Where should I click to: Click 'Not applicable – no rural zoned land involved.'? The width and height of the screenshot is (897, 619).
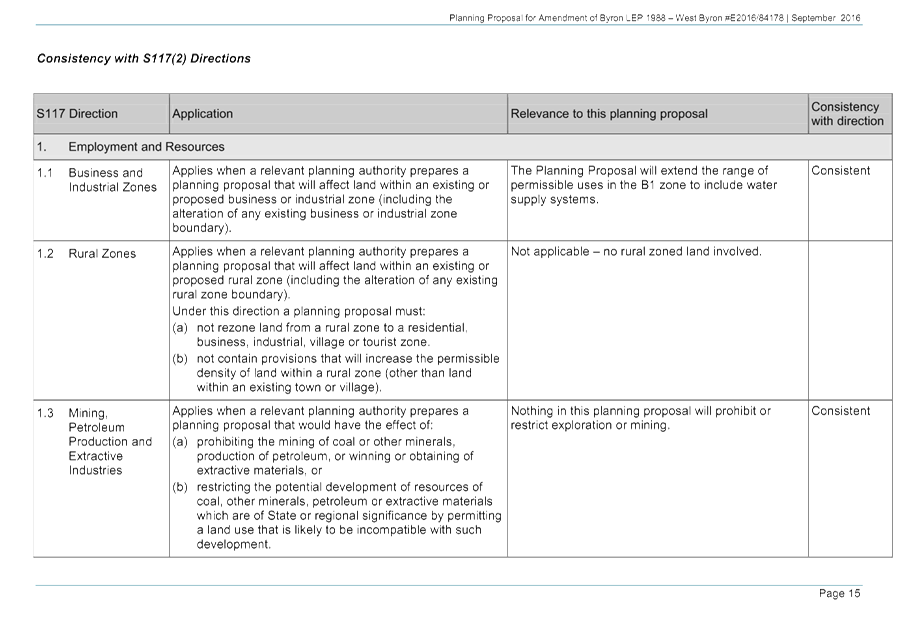636,252
